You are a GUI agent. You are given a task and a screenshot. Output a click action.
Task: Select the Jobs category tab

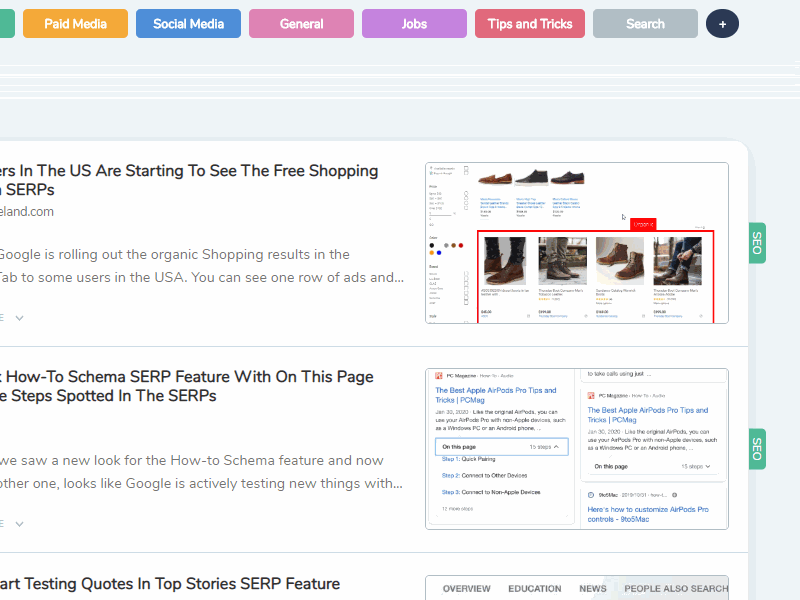tap(414, 23)
